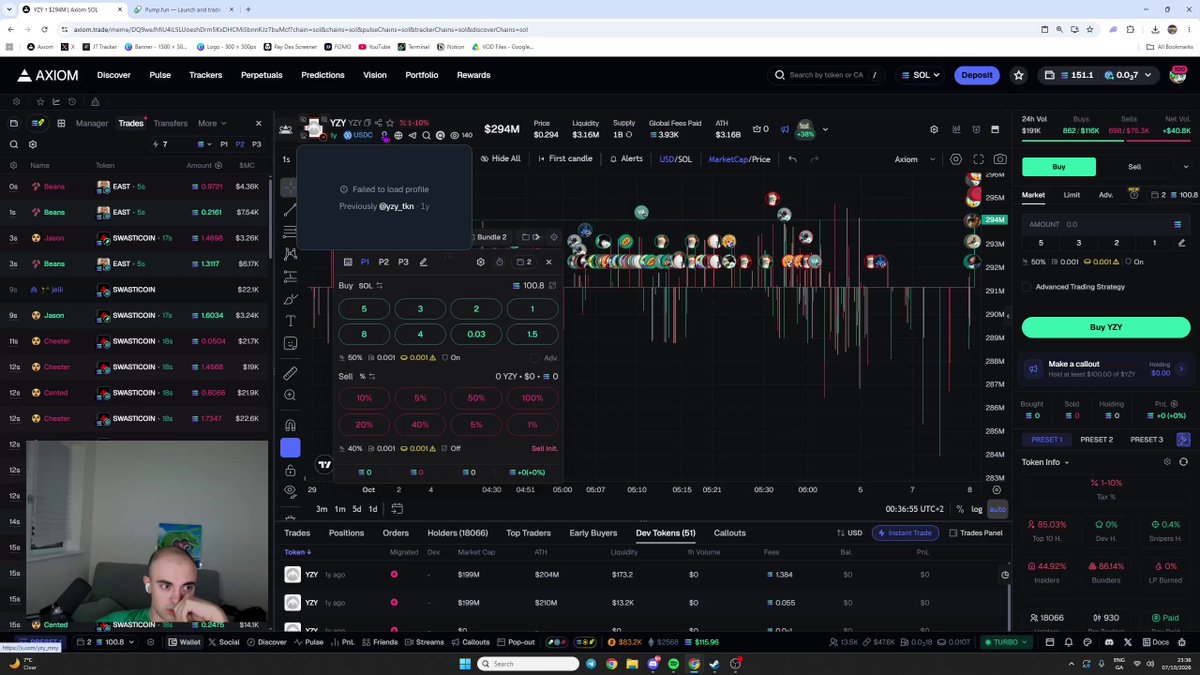Viewport: 1200px width, 675px height.
Task: Close the floating quick-buy panel
Action: pos(548,262)
